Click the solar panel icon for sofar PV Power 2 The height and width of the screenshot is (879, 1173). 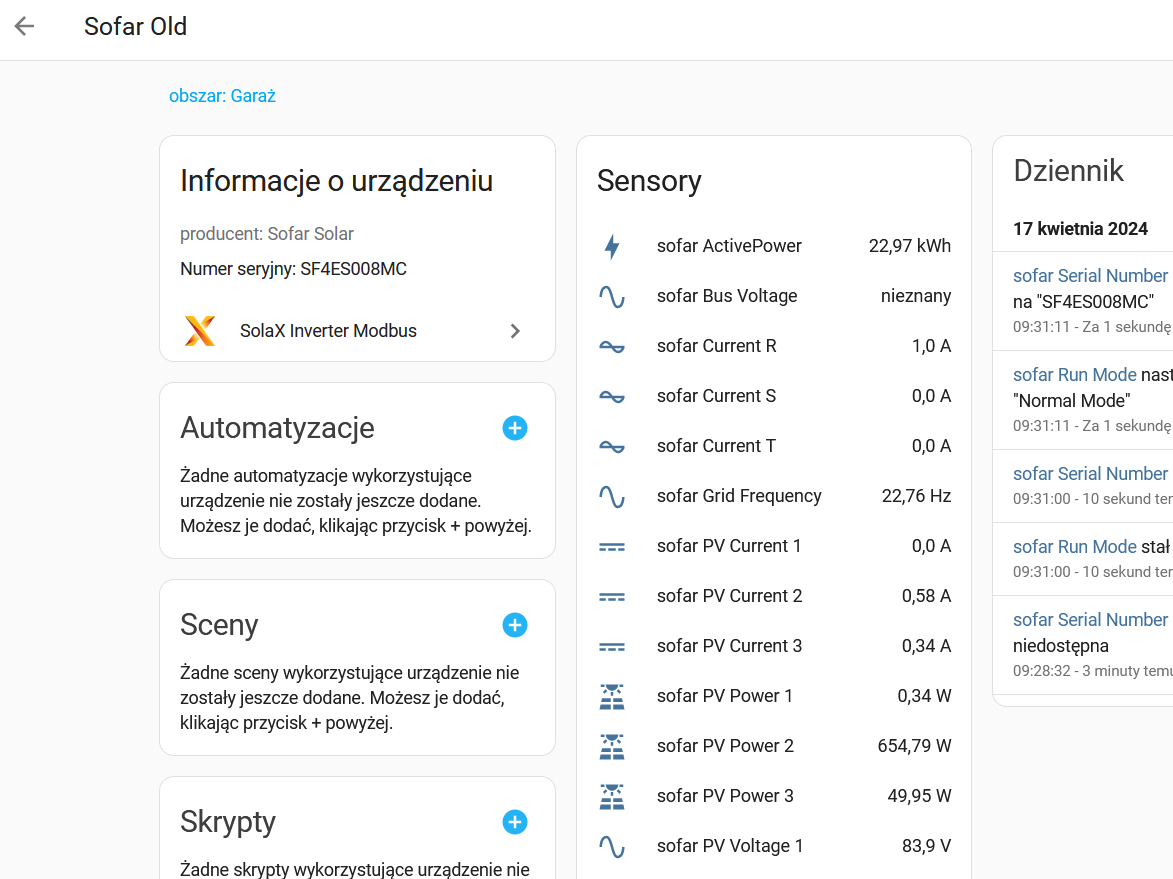(x=612, y=747)
